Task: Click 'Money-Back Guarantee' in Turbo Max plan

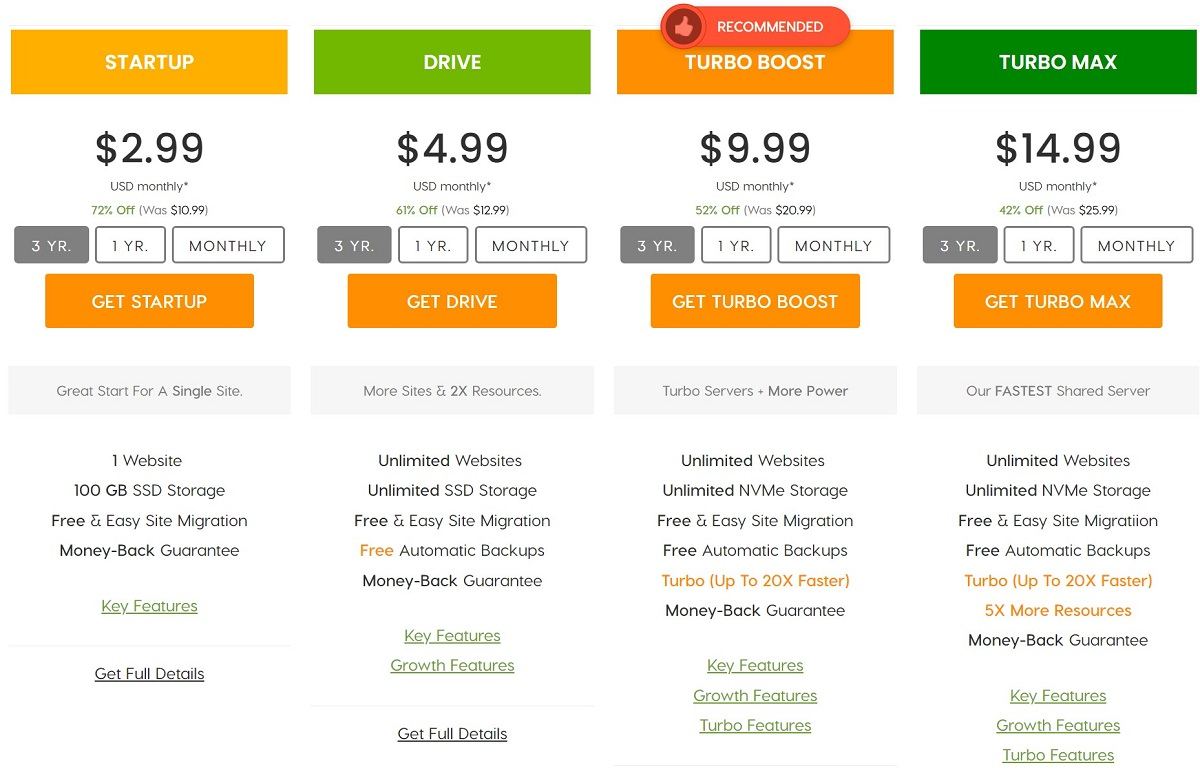Action: coord(1058,641)
